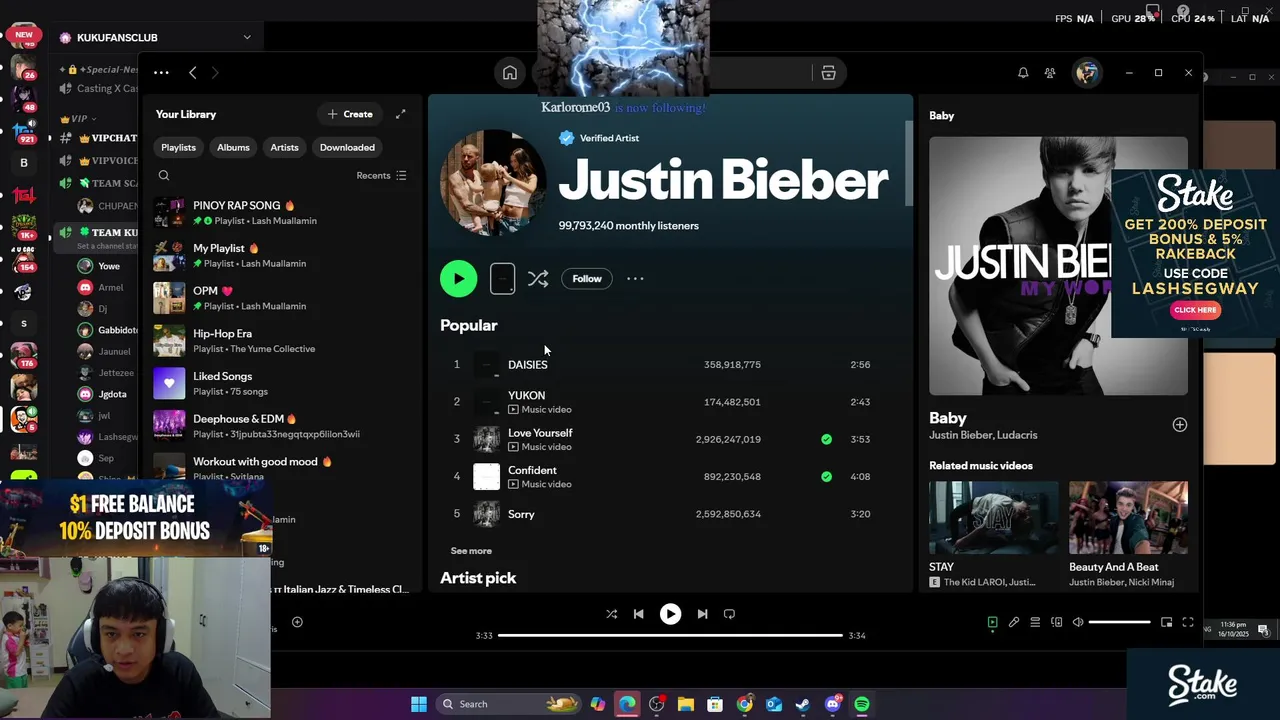Expand the KUKUFANSCLUB server dropdown in Discord
The height and width of the screenshot is (720, 1280).
click(247, 37)
